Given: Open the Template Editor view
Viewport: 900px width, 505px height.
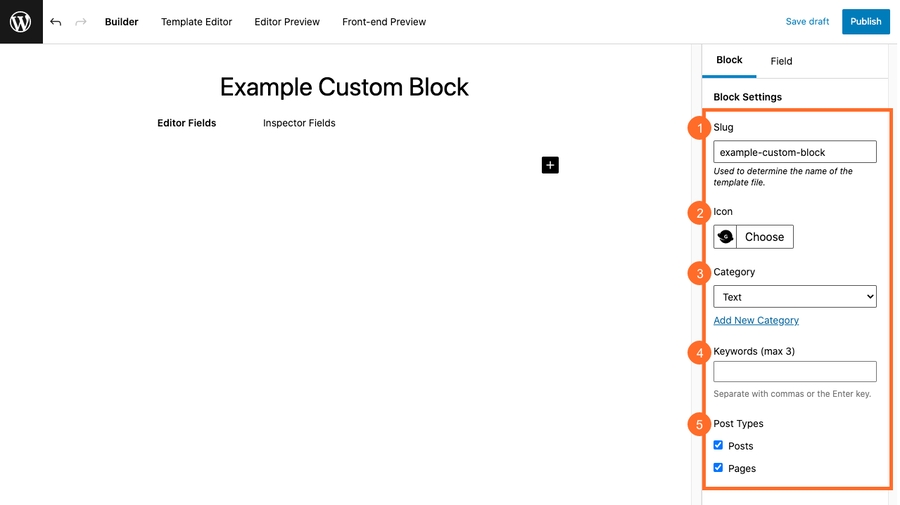Looking at the screenshot, I should [x=196, y=22].
